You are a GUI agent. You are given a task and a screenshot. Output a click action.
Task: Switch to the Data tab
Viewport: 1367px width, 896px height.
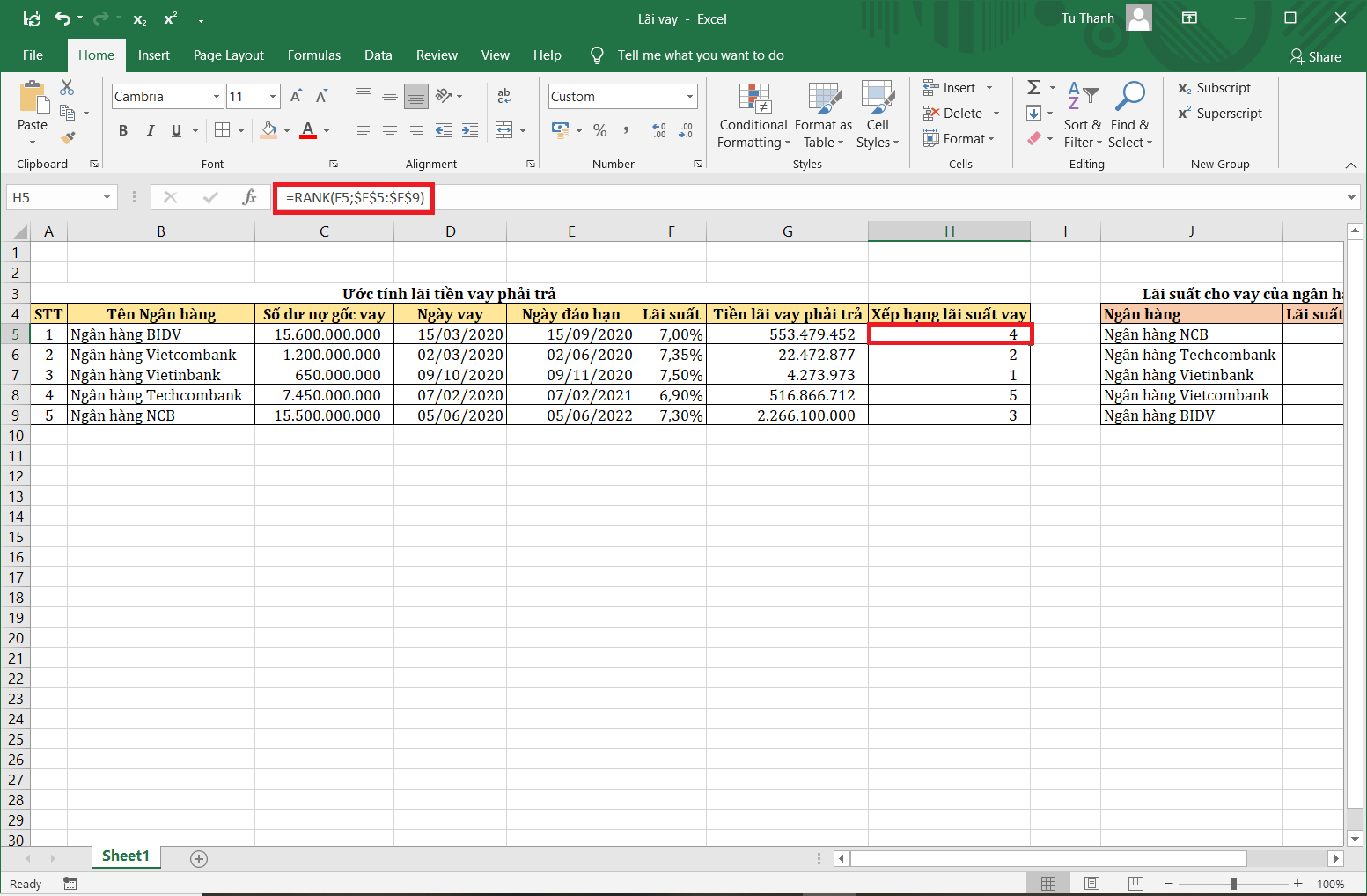378,55
